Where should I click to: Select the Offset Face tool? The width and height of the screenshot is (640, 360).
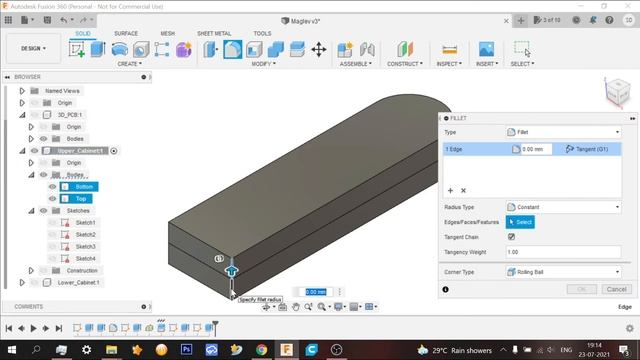297,50
